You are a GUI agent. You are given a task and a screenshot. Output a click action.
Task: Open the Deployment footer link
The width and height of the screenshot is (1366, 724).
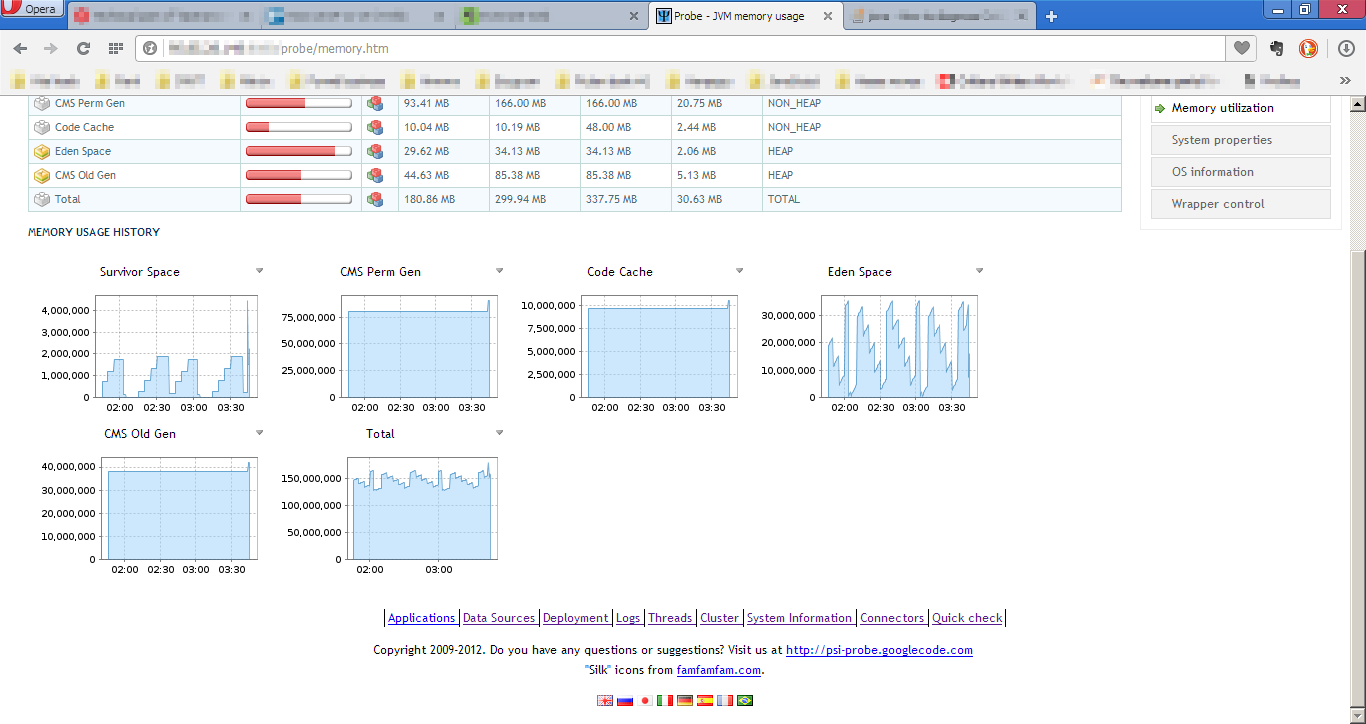click(575, 618)
